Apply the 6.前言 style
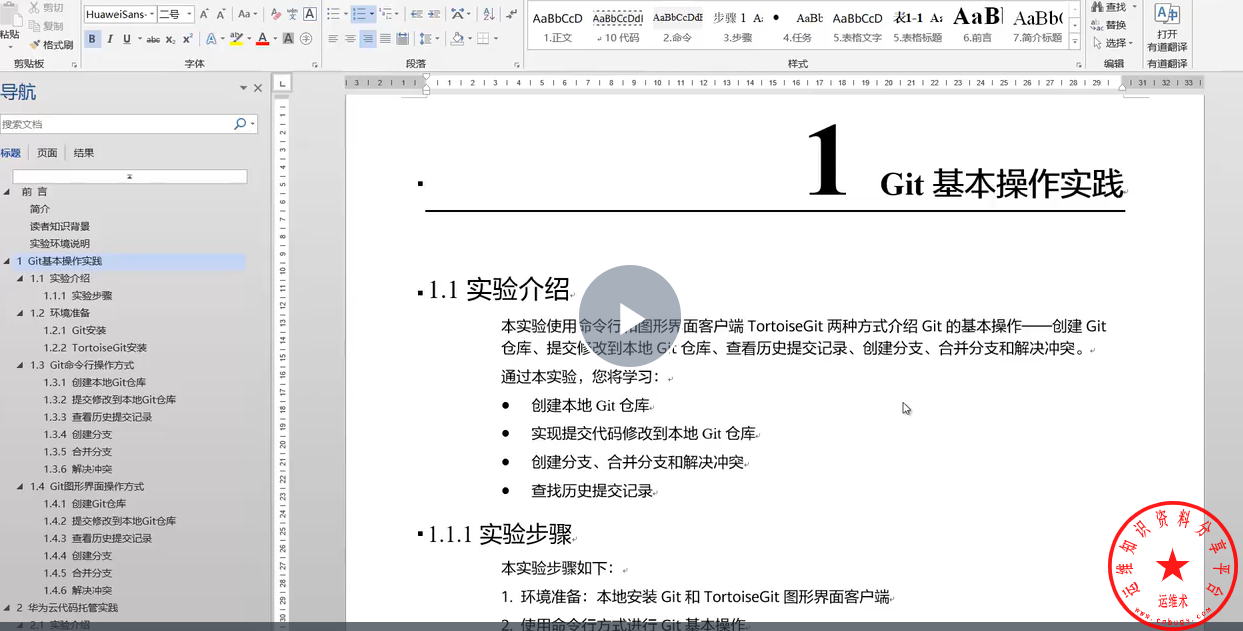 [x=977, y=25]
